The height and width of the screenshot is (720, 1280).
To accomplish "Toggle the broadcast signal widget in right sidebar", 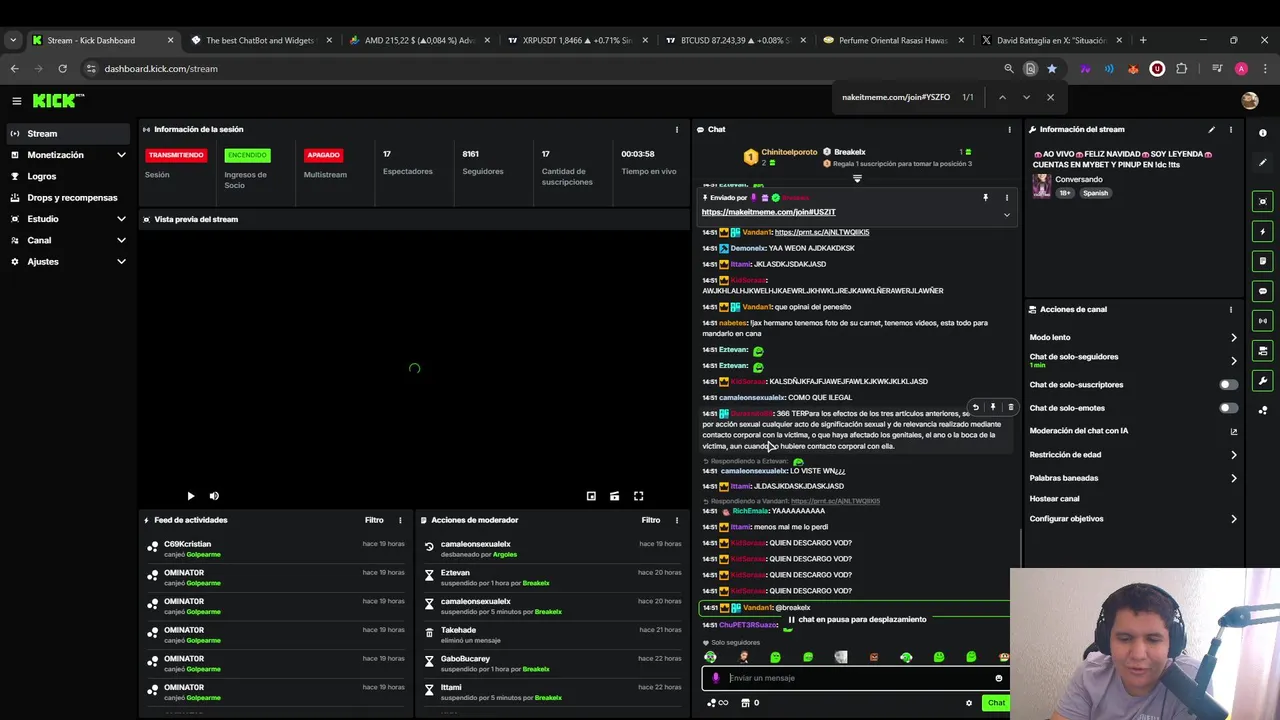I will click(1263, 321).
